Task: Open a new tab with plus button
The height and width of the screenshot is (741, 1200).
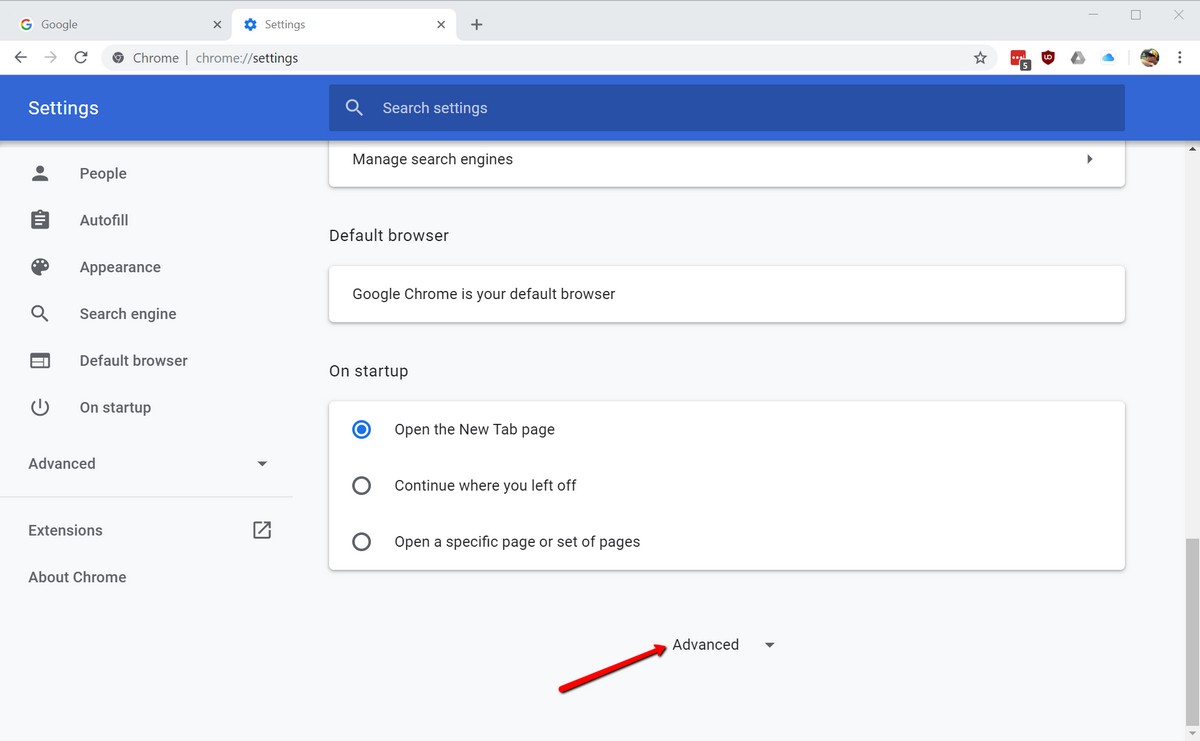Action: point(477,24)
